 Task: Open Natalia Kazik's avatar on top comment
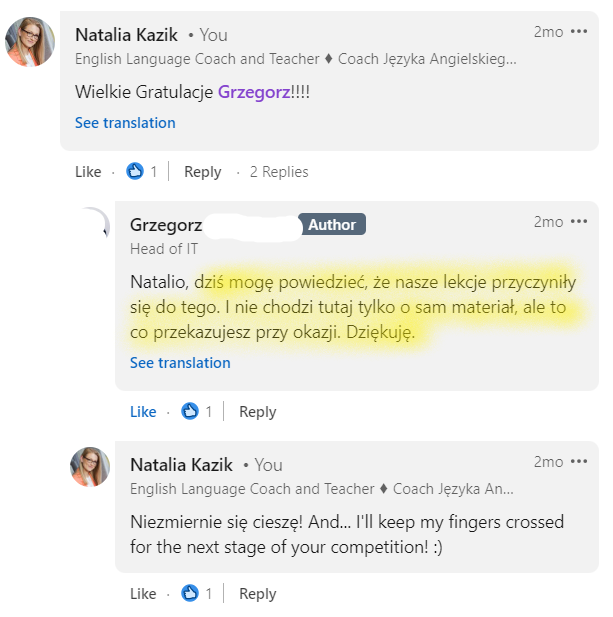point(30,41)
